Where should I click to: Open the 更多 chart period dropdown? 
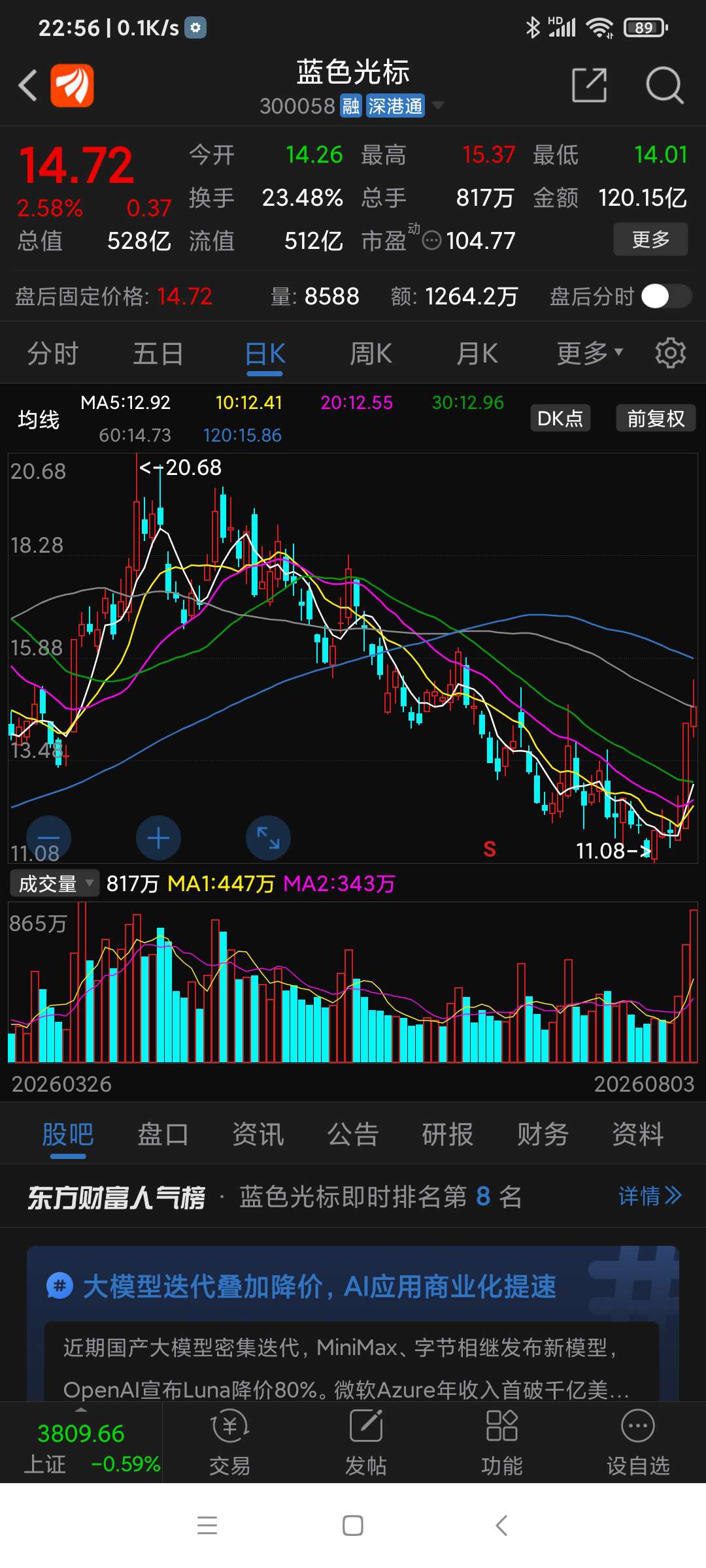point(590,353)
